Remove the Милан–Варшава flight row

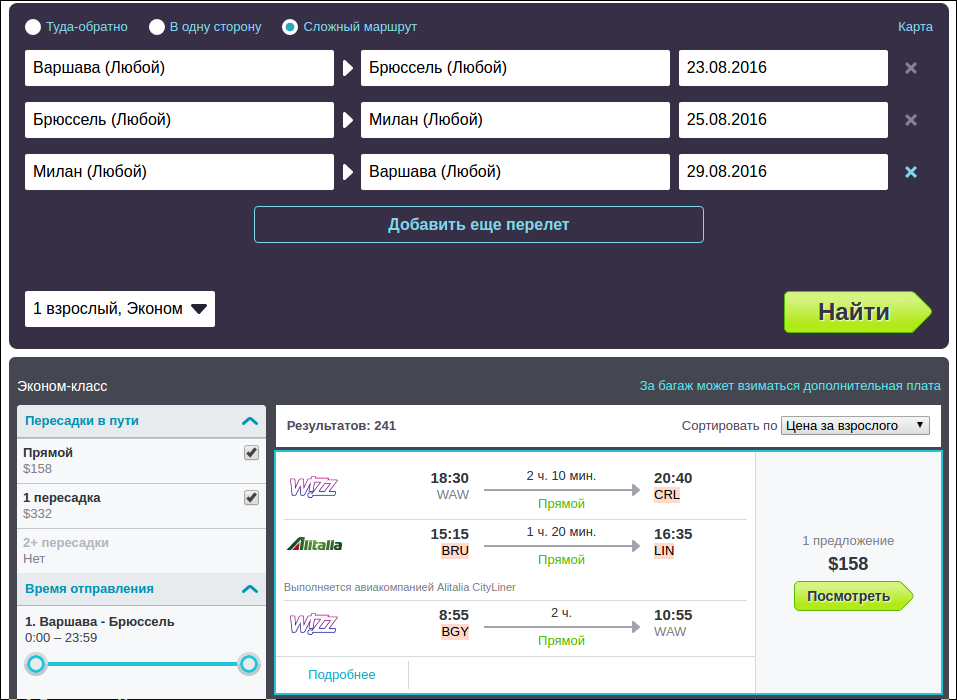[x=911, y=171]
